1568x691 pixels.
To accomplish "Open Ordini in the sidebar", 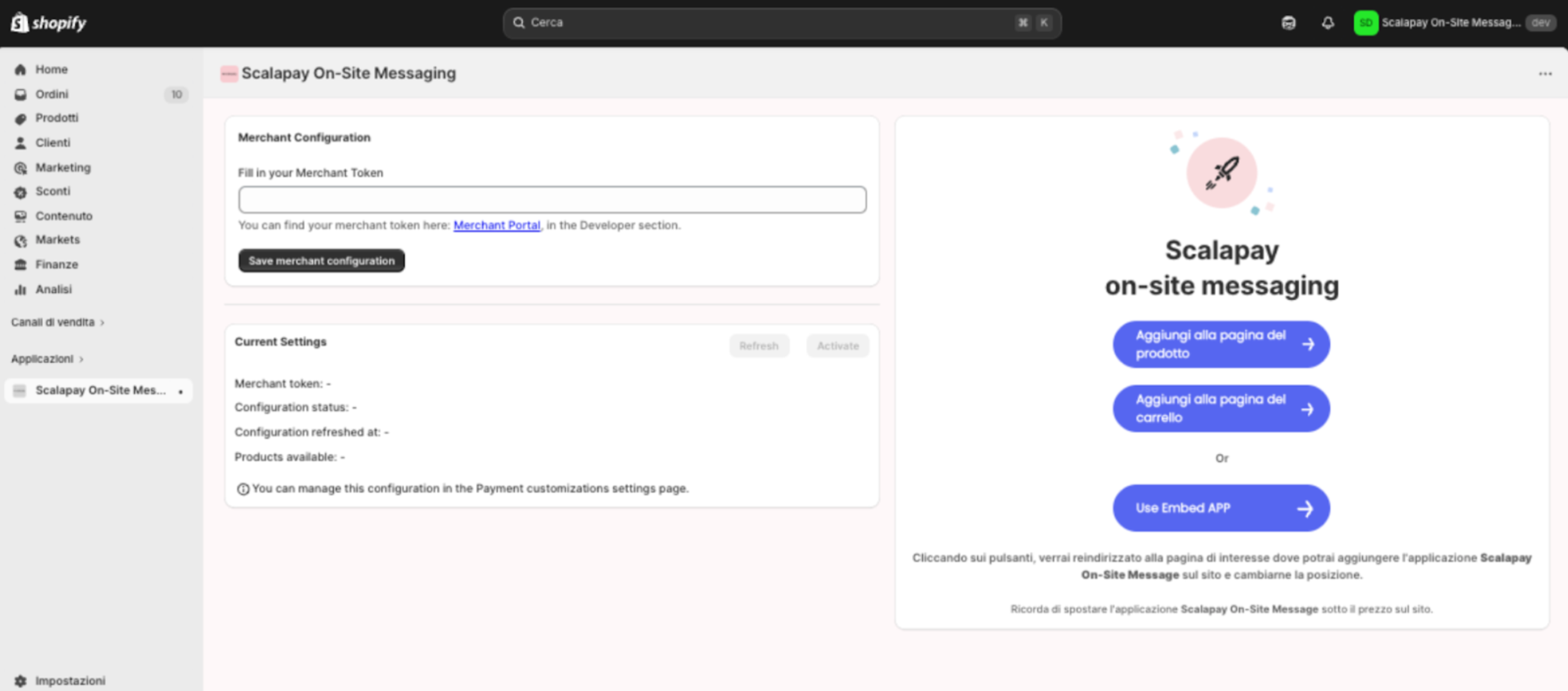I will 52,94.
